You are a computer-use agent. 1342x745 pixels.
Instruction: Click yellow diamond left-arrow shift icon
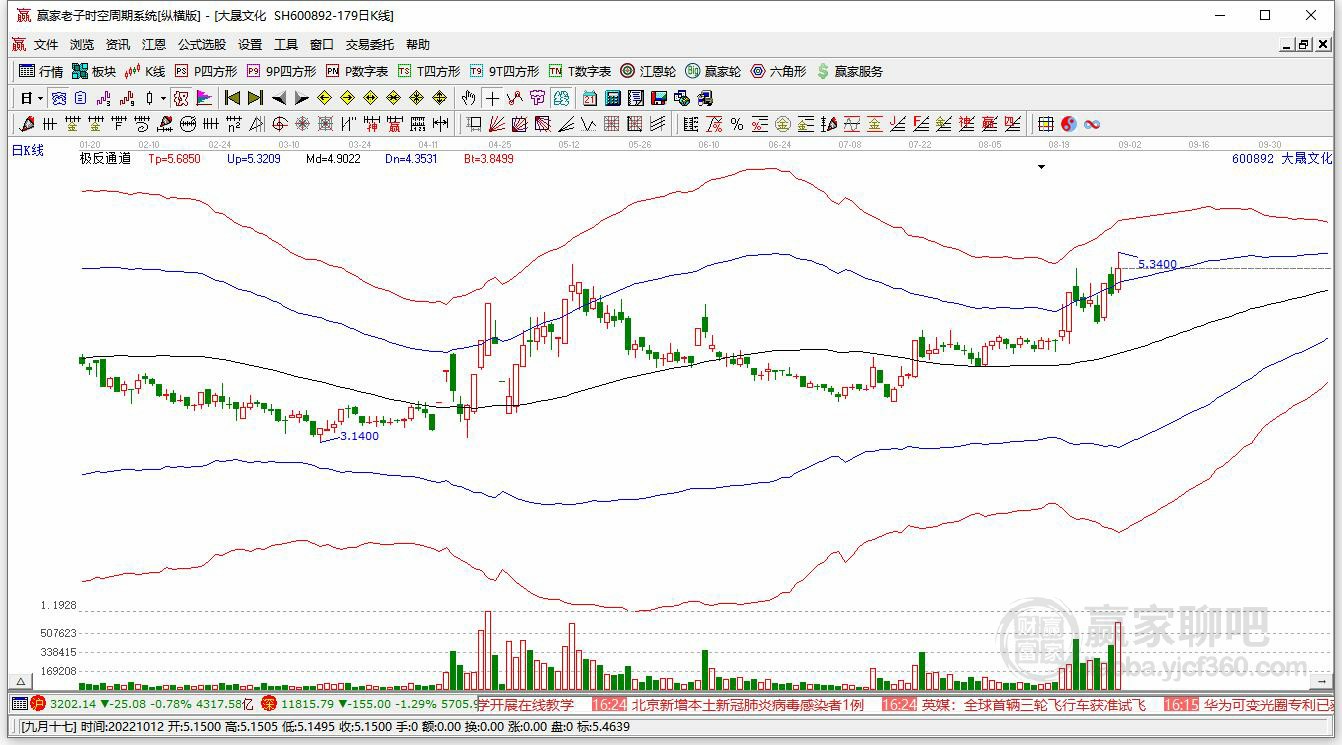pyautogui.click(x=324, y=98)
